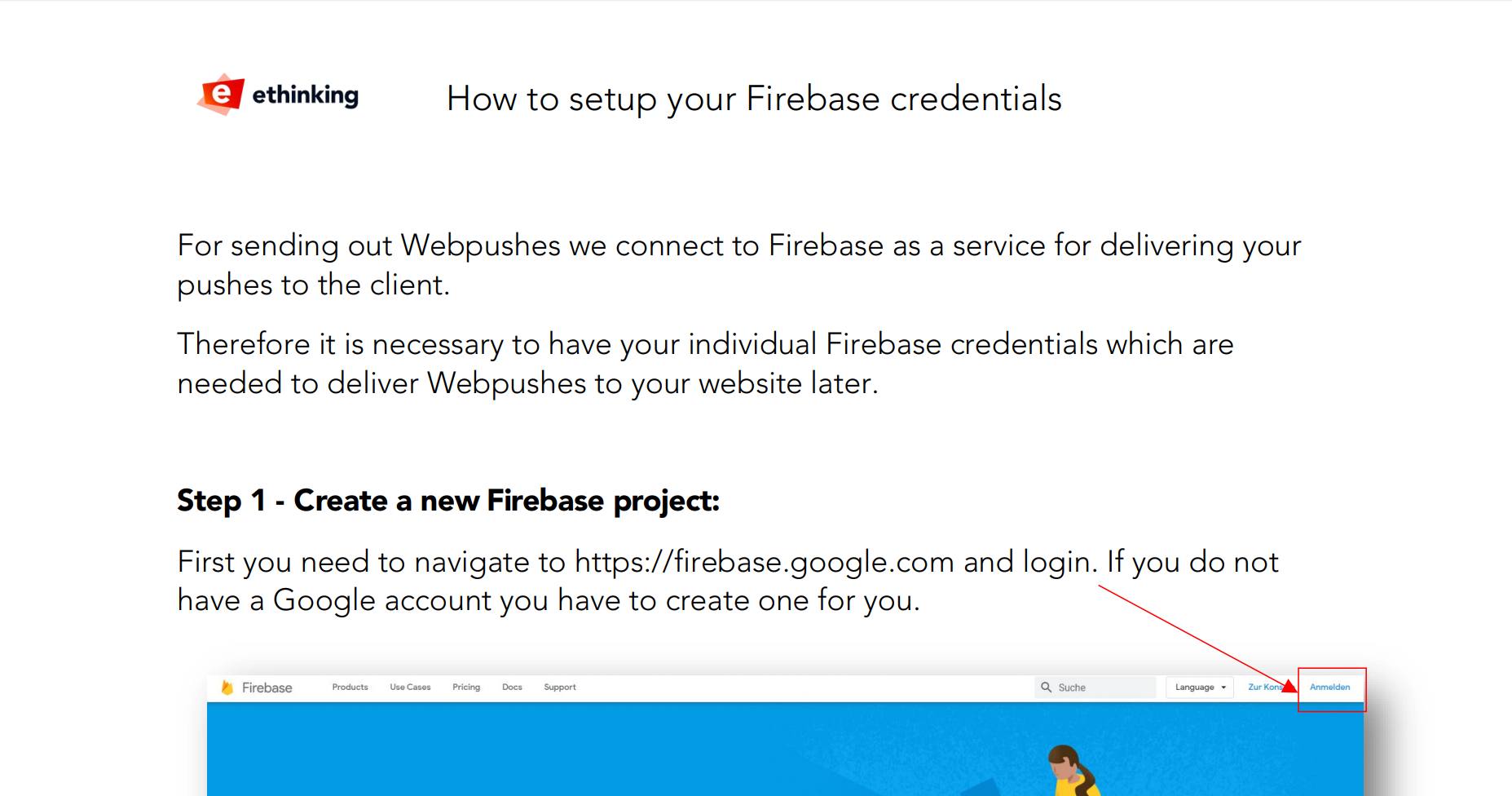The height and width of the screenshot is (796, 1512).
Task: Click the Firebase flame logo icon
Action: coord(227,688)
